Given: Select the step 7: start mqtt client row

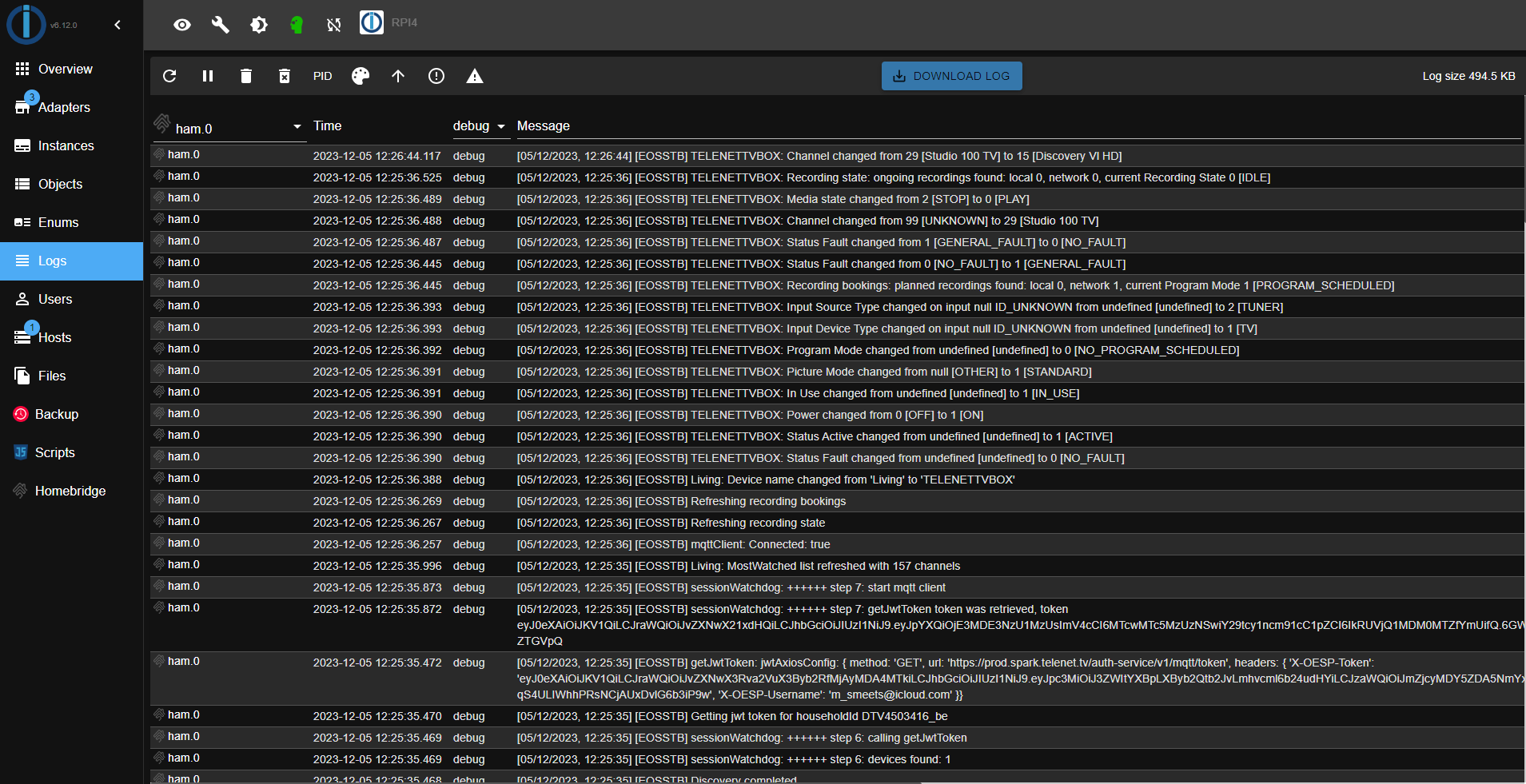Looking at the screenshot, I should tap(836, 587).
